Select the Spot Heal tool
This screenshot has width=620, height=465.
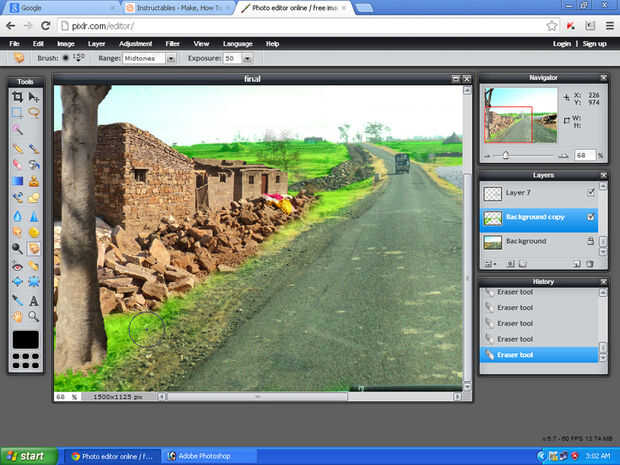[34, 267]
